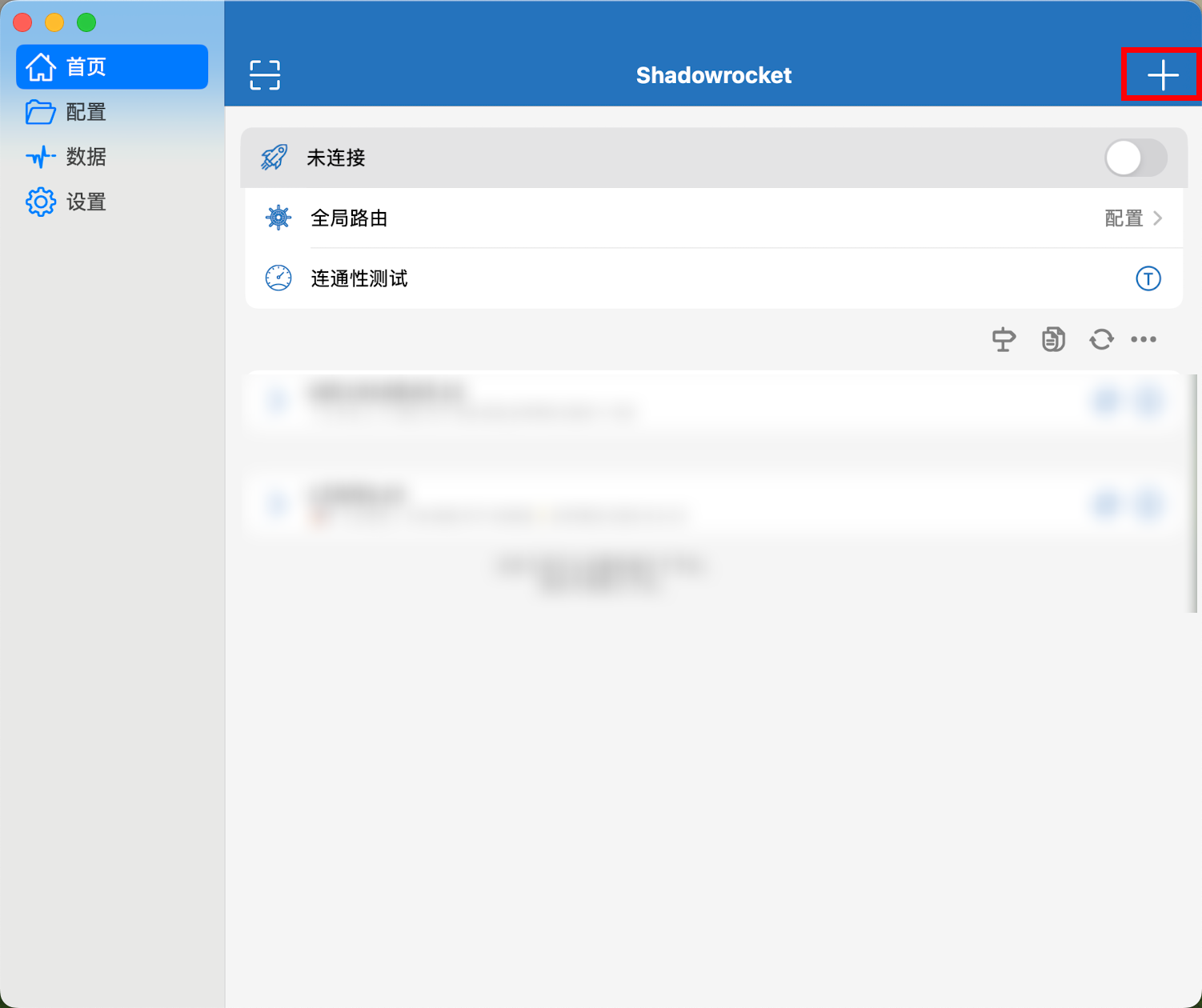Click the rocket icon beside 未连接

pos(274,158)
